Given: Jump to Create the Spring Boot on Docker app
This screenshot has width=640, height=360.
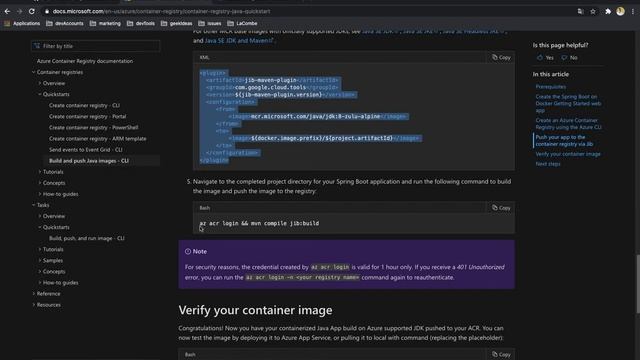Looking at the screenshot, I should click(x=568, y=104).
